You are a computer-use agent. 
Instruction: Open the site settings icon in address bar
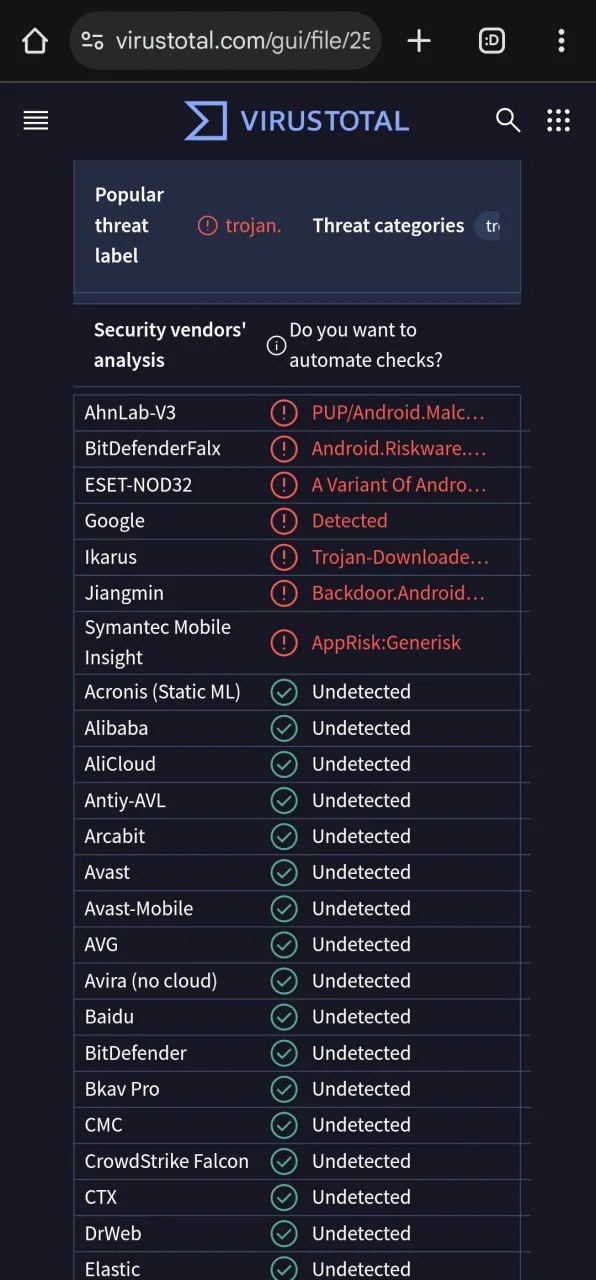point(93,41)
